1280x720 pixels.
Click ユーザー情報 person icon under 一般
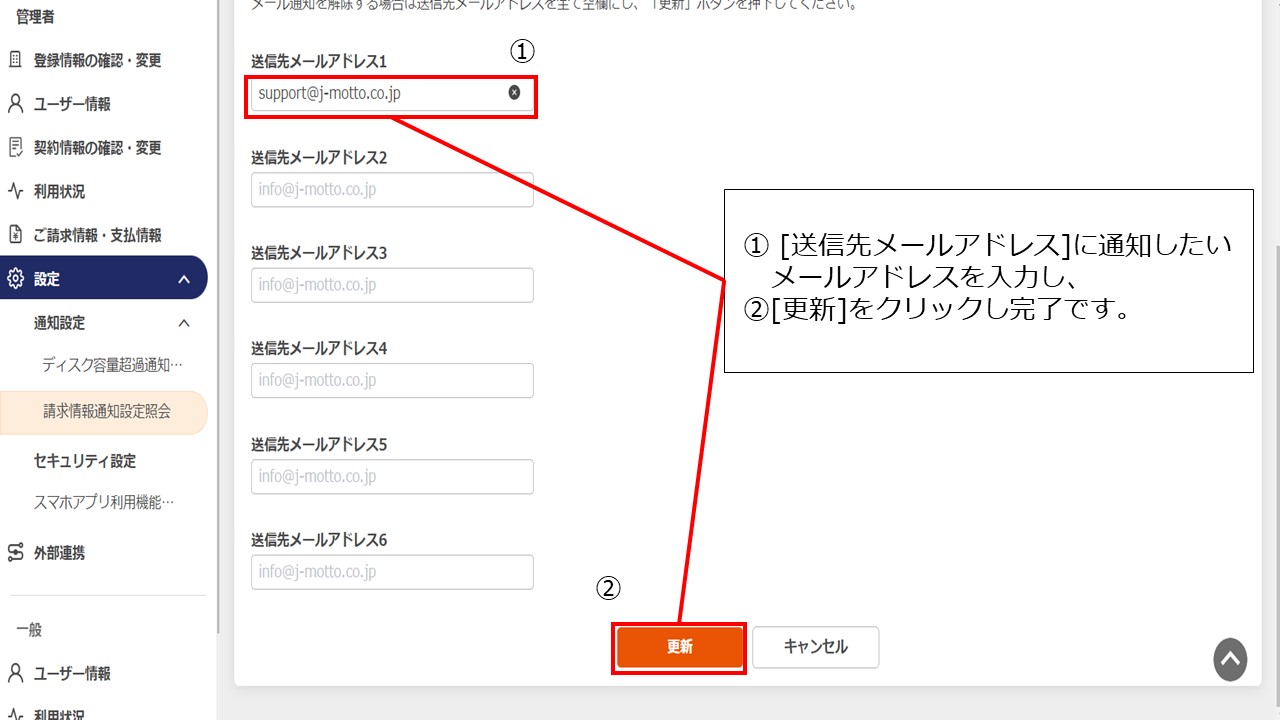pyautogui.click(x=15, y=673)
